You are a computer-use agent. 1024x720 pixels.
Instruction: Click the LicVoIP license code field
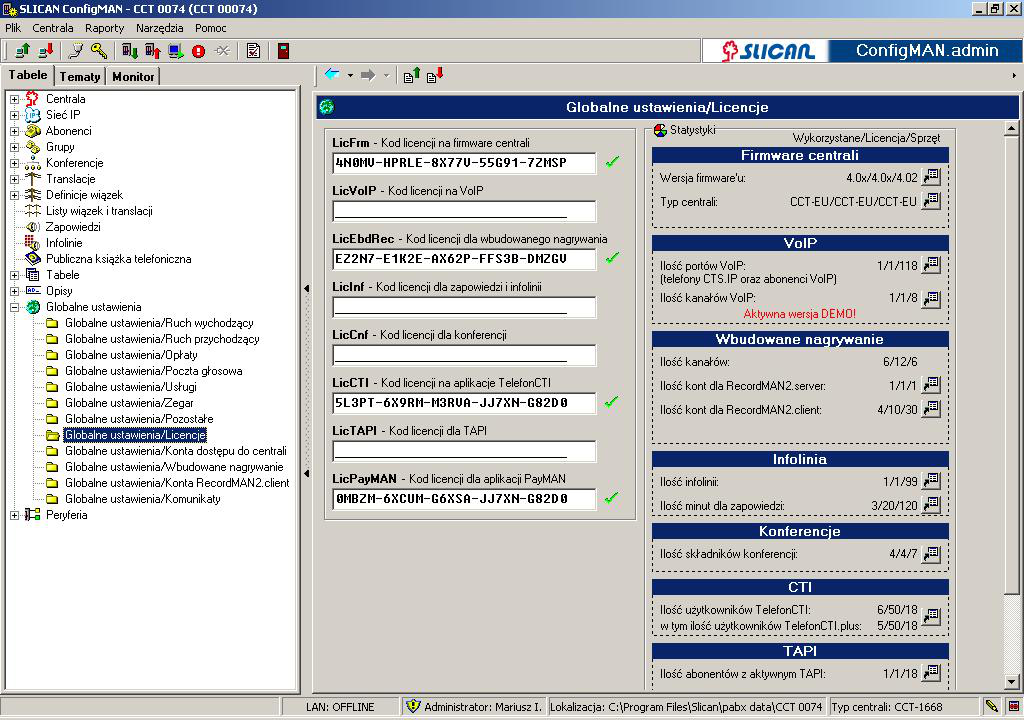[x=464, y=211]
